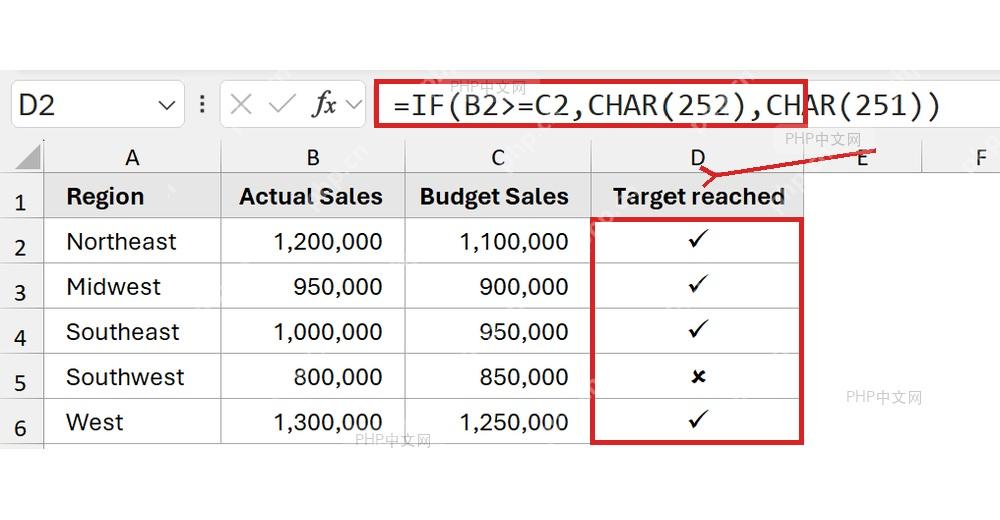The width and height of the screenshot is (1000, 520).
Task: Select row 1 header
Action: (x=21, y=196)
